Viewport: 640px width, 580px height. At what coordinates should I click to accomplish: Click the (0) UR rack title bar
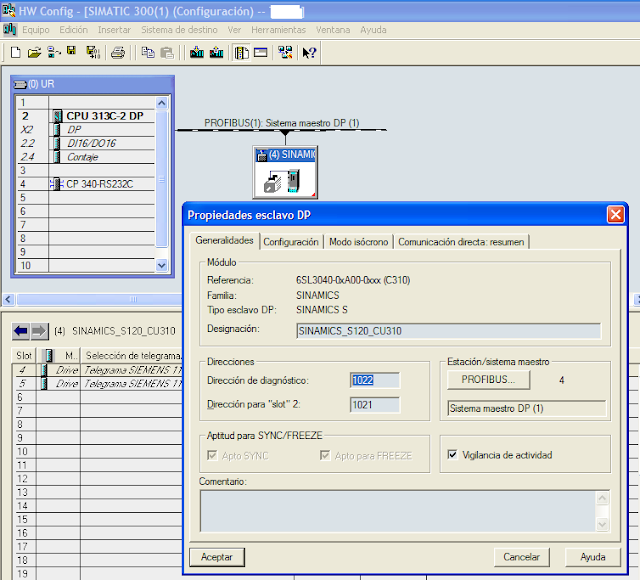93,84
